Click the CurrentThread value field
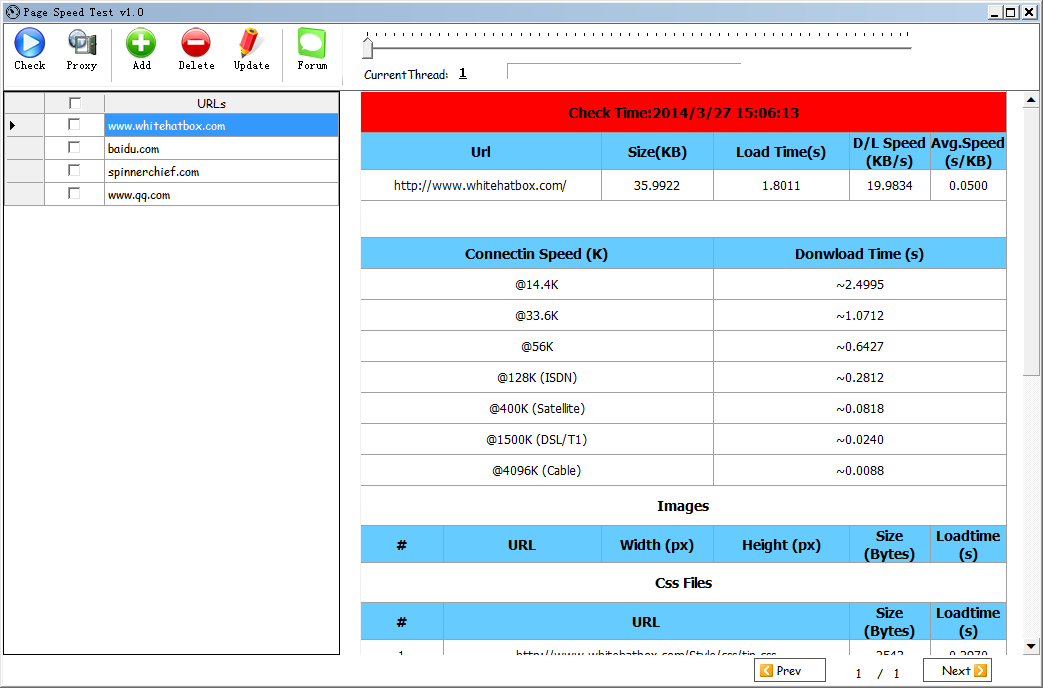The image size is (1043, 688). pyautogui.click(x=463, y=74)
